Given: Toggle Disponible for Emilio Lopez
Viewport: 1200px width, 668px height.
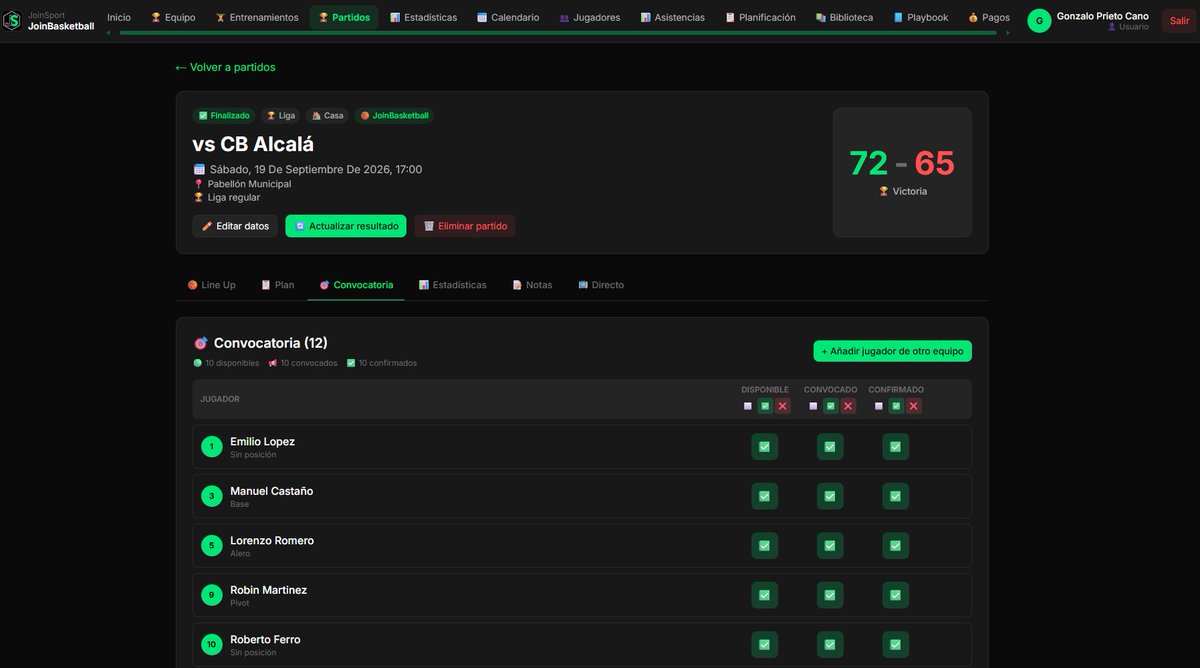Looking at the screenshot, I should point(764,447).
